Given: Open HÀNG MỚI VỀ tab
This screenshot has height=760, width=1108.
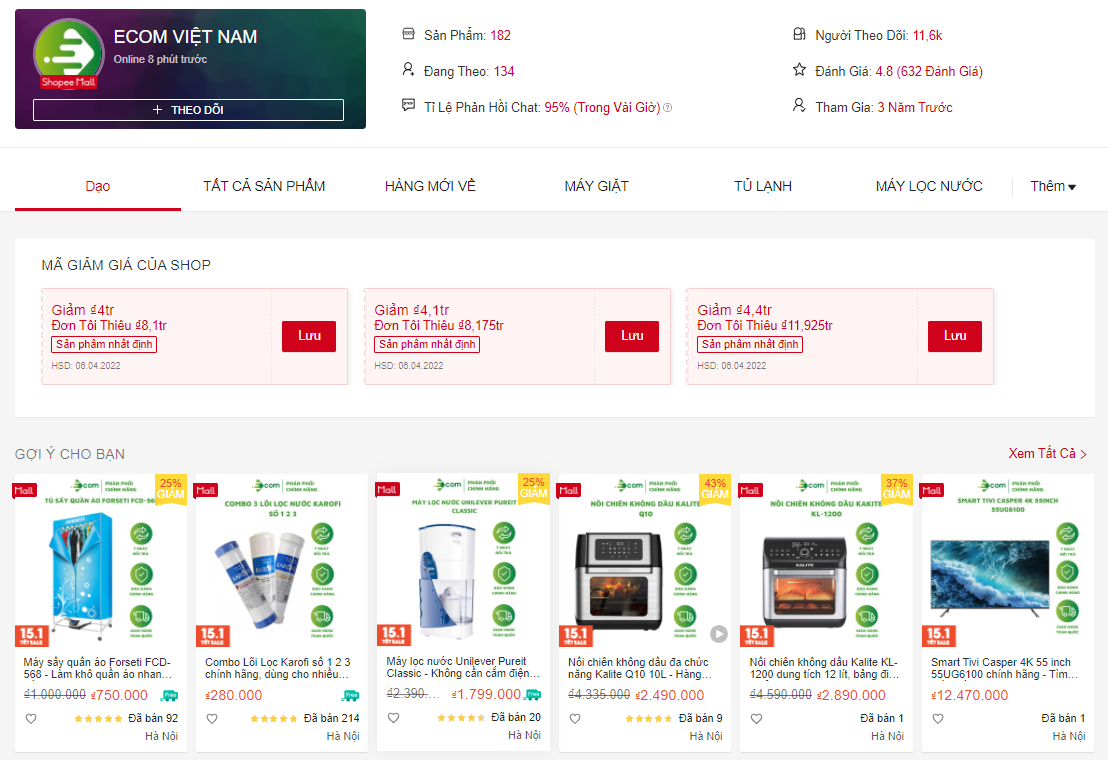Looking at the screenshot, I should click(x=430, y=186).
